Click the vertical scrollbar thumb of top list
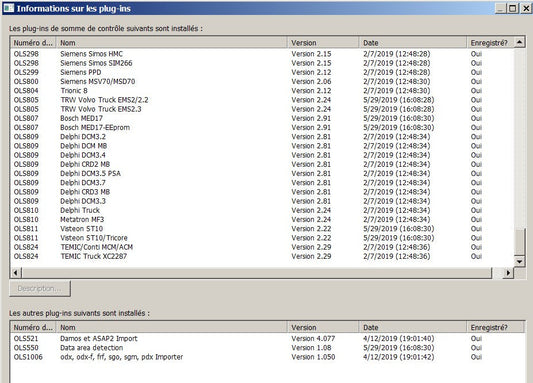Image resolution: width=533 pixels, height=383 pixels. pyautogui.click(x=519, y=242)
